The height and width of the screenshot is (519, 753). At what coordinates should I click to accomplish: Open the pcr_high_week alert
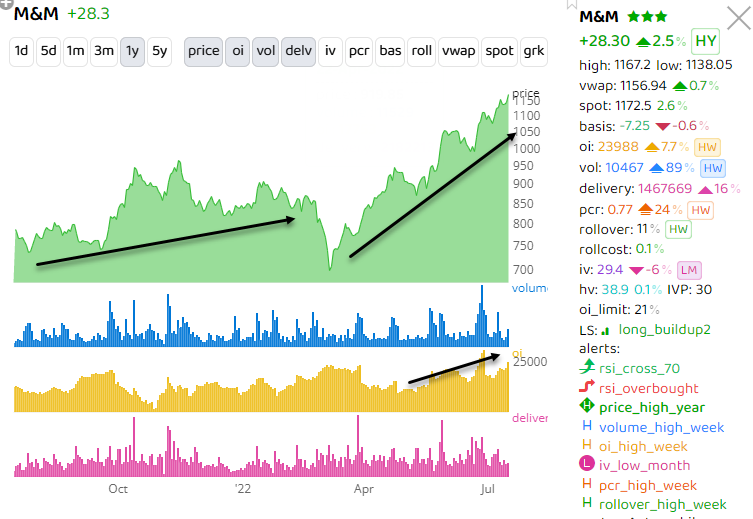coord(648,485)
